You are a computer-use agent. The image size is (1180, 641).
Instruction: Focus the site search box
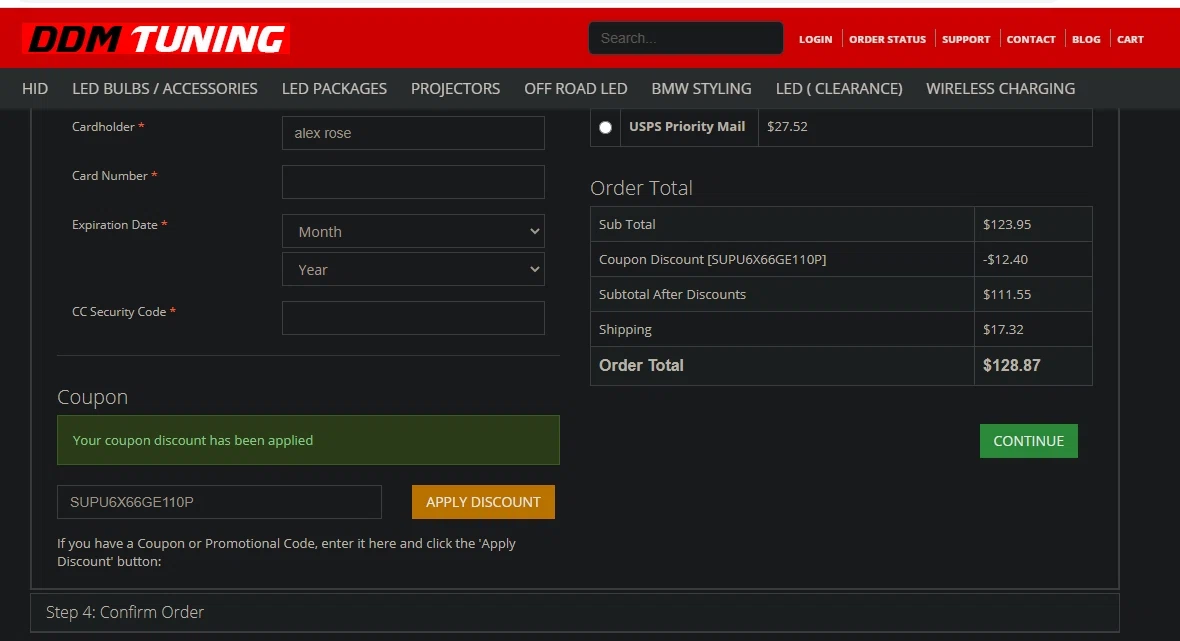686,38
